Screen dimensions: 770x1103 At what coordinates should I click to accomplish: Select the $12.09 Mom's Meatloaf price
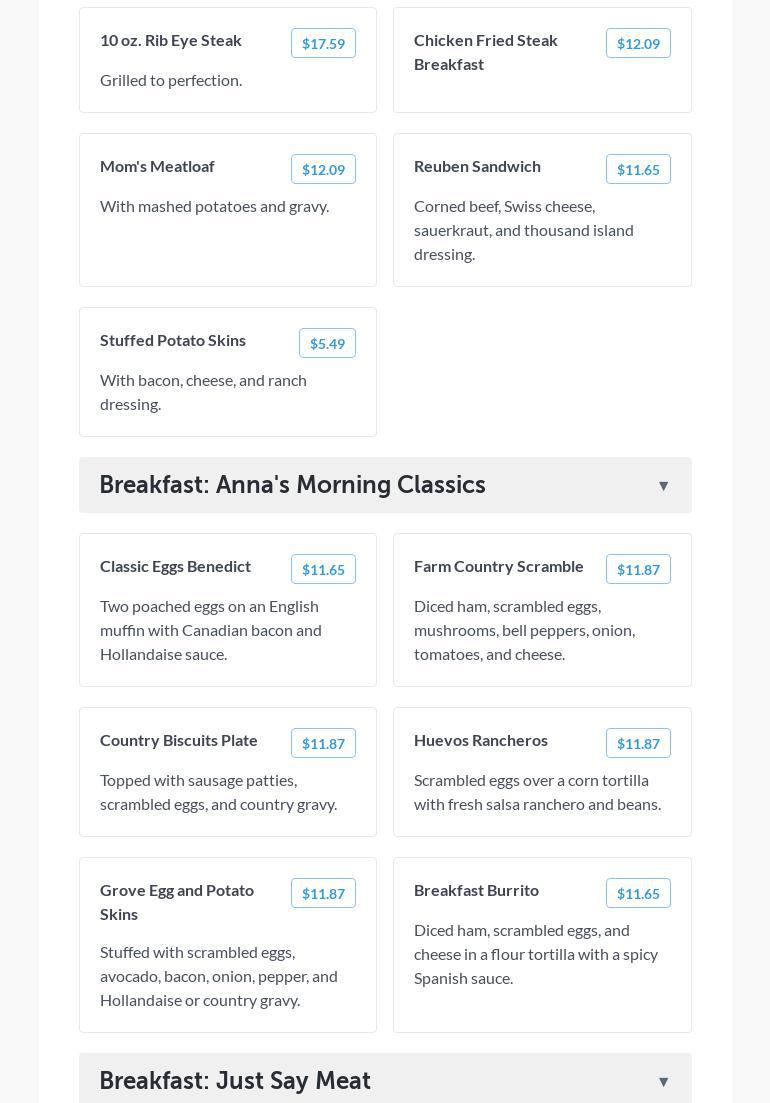323,169
